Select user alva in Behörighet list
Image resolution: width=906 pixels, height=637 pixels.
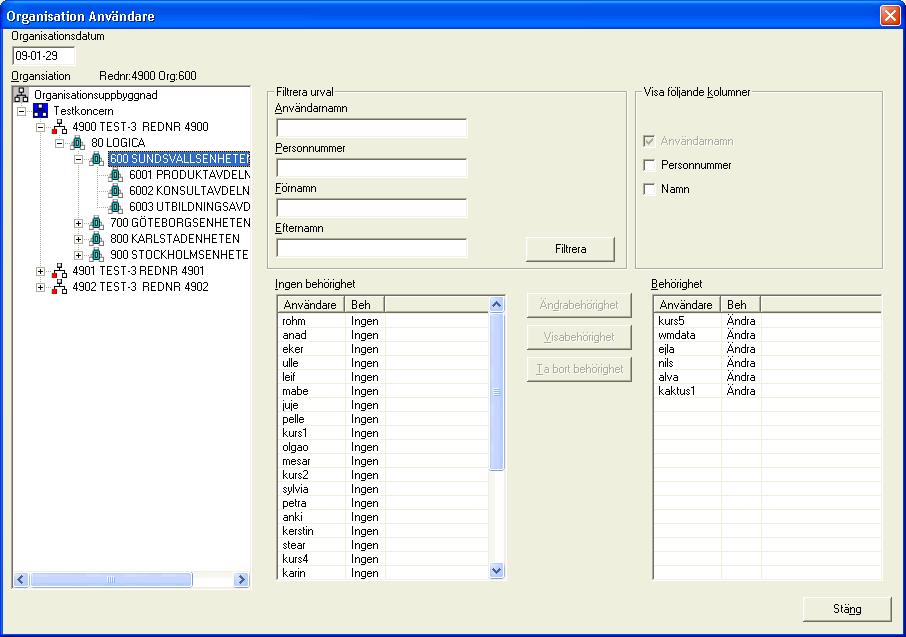tap(668, 377)
